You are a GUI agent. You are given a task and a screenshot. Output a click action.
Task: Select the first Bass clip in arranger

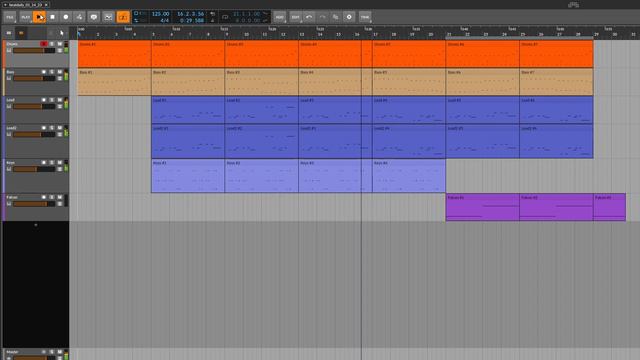[114, 82]
